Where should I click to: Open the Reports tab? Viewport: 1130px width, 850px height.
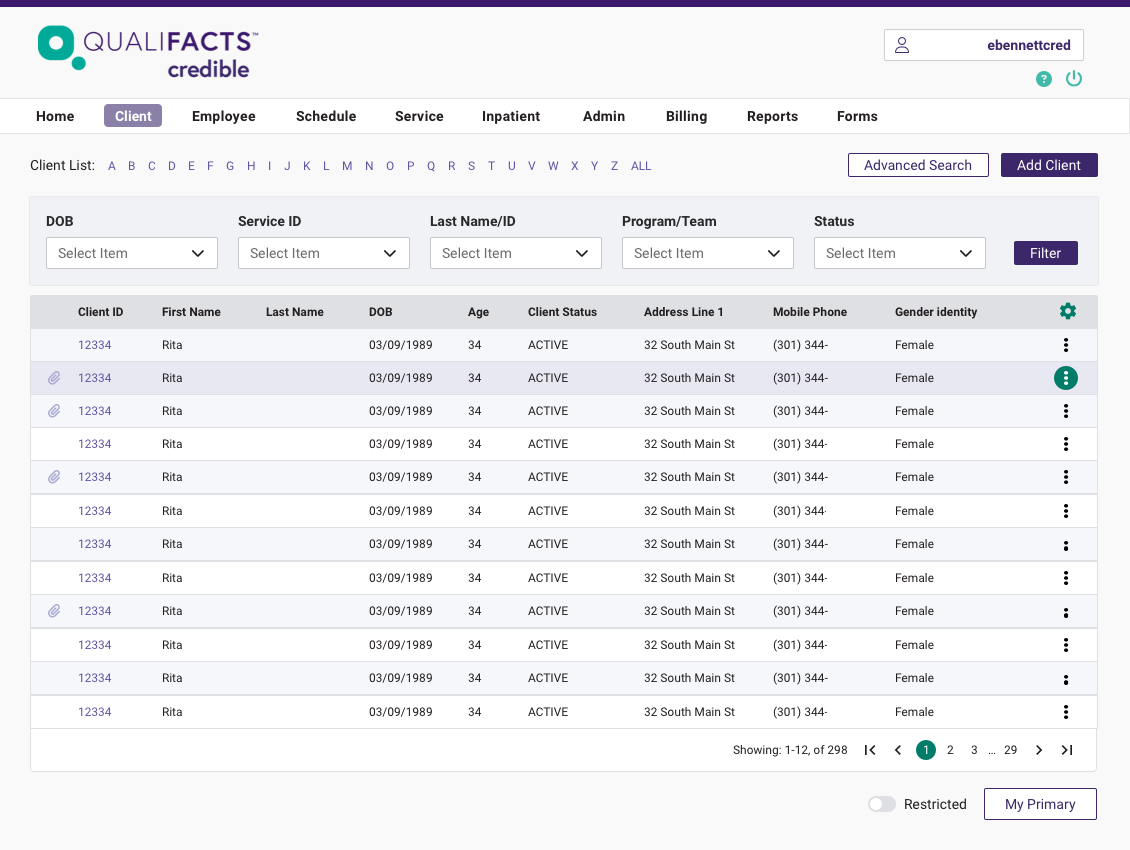click(x=772, y=116)
